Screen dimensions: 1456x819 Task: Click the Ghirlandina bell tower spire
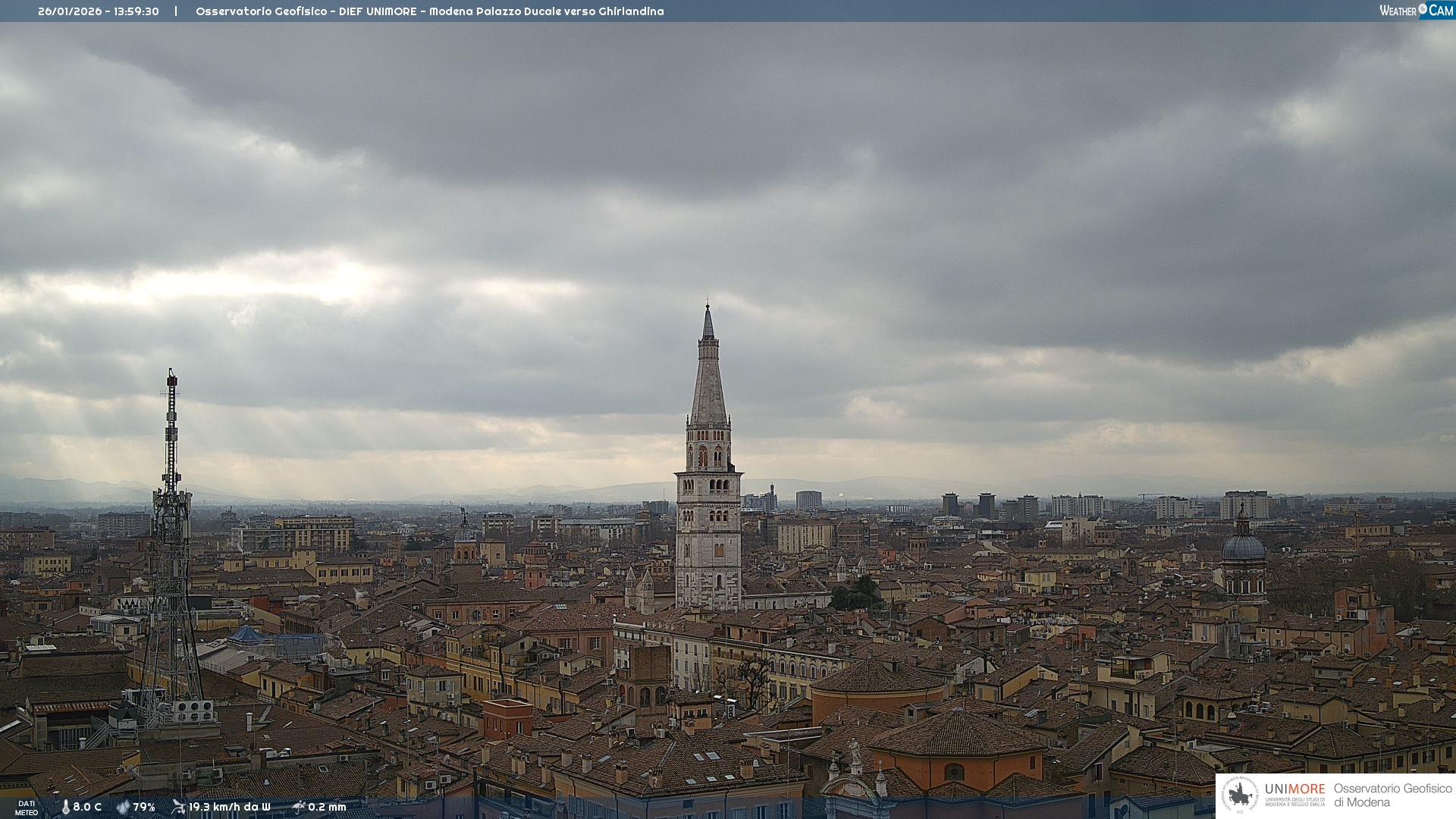(x=708, y=379)
